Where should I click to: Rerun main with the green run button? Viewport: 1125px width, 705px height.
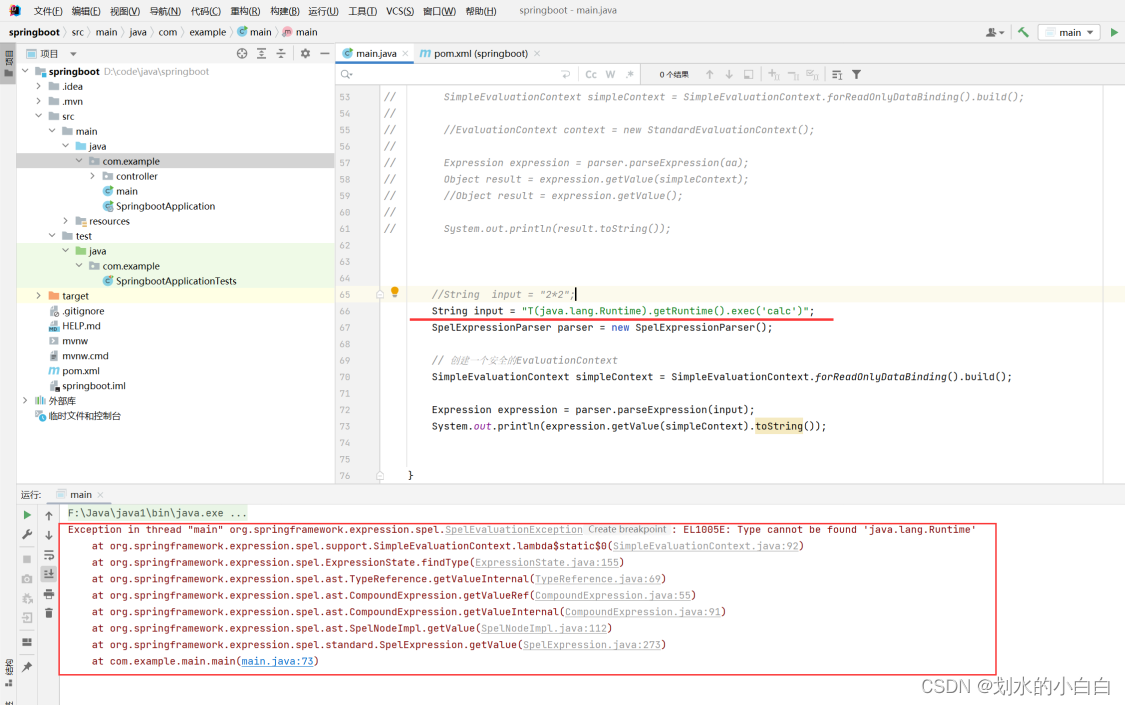pyautogui.click(x=27, y=515)
